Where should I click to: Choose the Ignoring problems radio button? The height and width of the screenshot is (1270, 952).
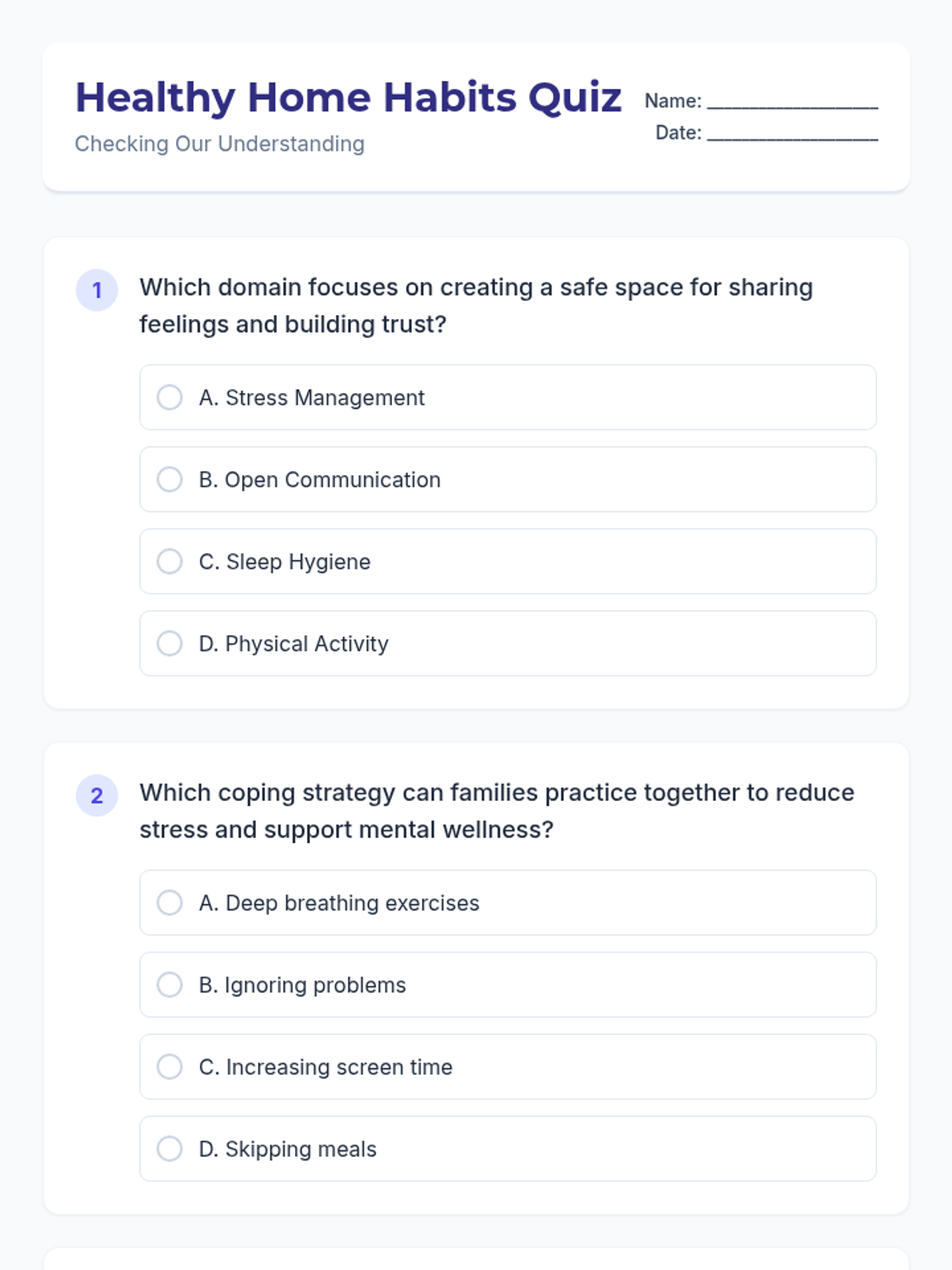coord(169,985)
